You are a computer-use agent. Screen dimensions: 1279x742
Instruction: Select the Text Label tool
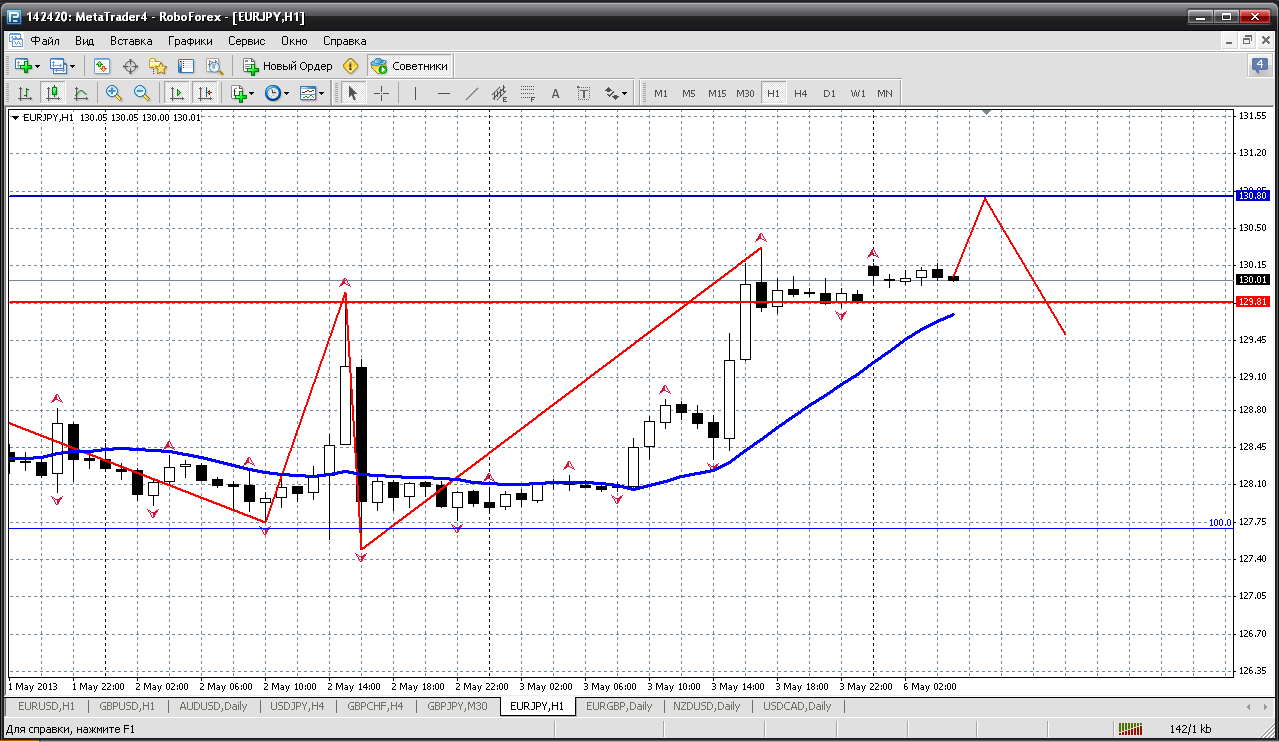(x=584, y=93)
